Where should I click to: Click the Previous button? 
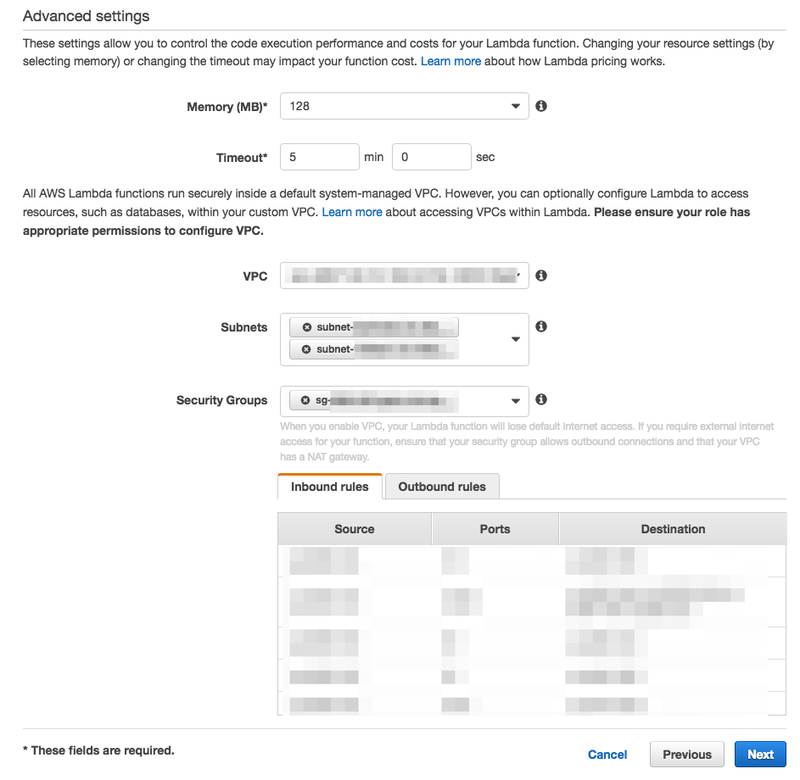pyautogui.click(x=687, y=754)
